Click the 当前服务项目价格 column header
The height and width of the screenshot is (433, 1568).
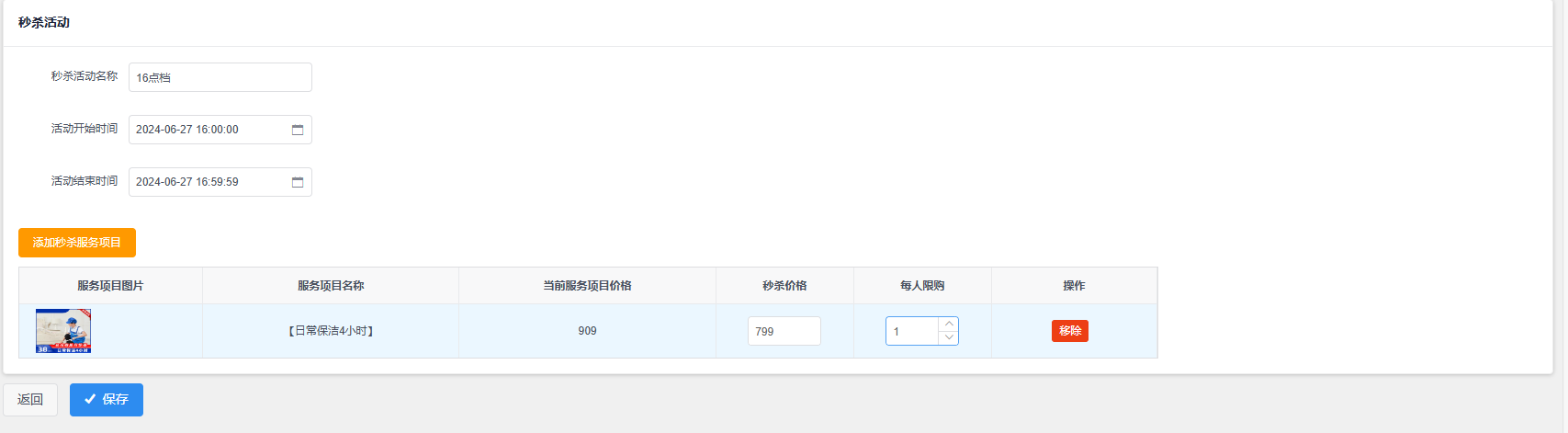[x=587, y=286]
